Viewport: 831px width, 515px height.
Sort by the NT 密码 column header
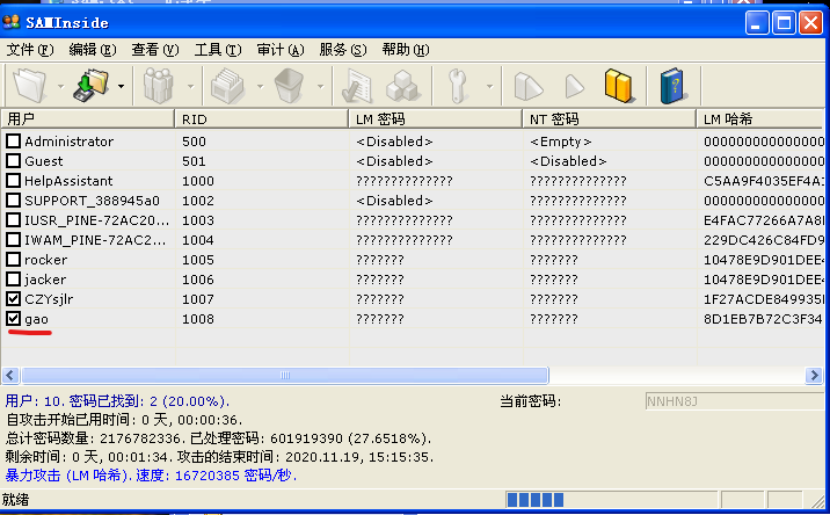coord(609,119)
